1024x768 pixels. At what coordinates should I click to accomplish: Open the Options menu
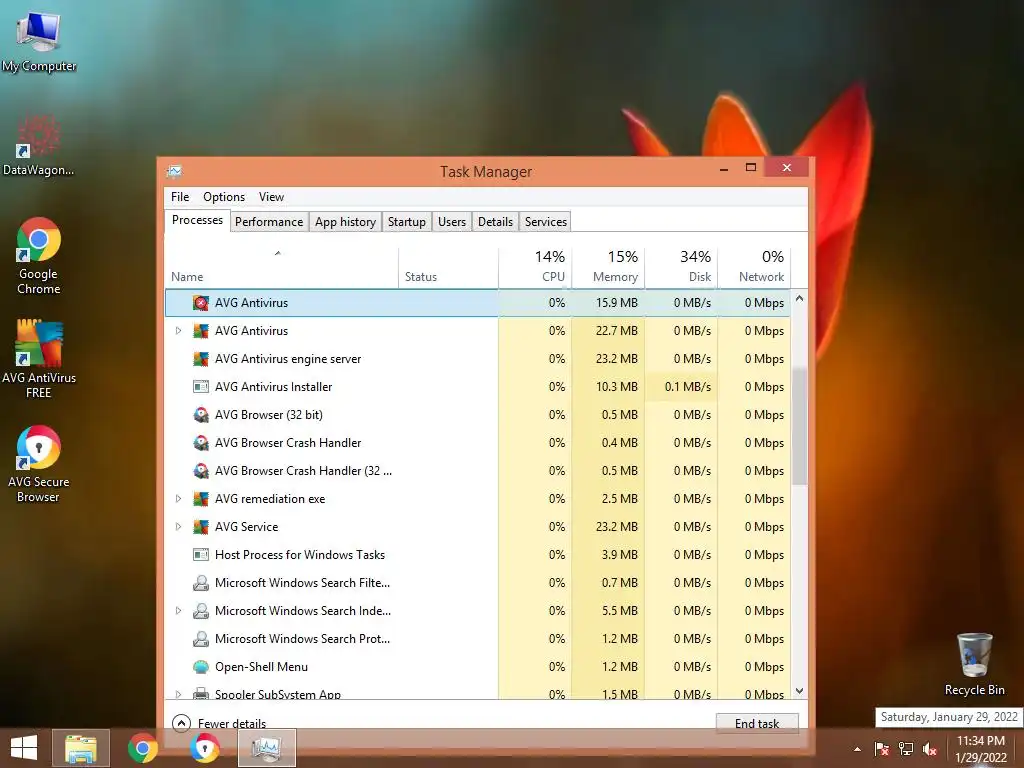coord(224,197)
